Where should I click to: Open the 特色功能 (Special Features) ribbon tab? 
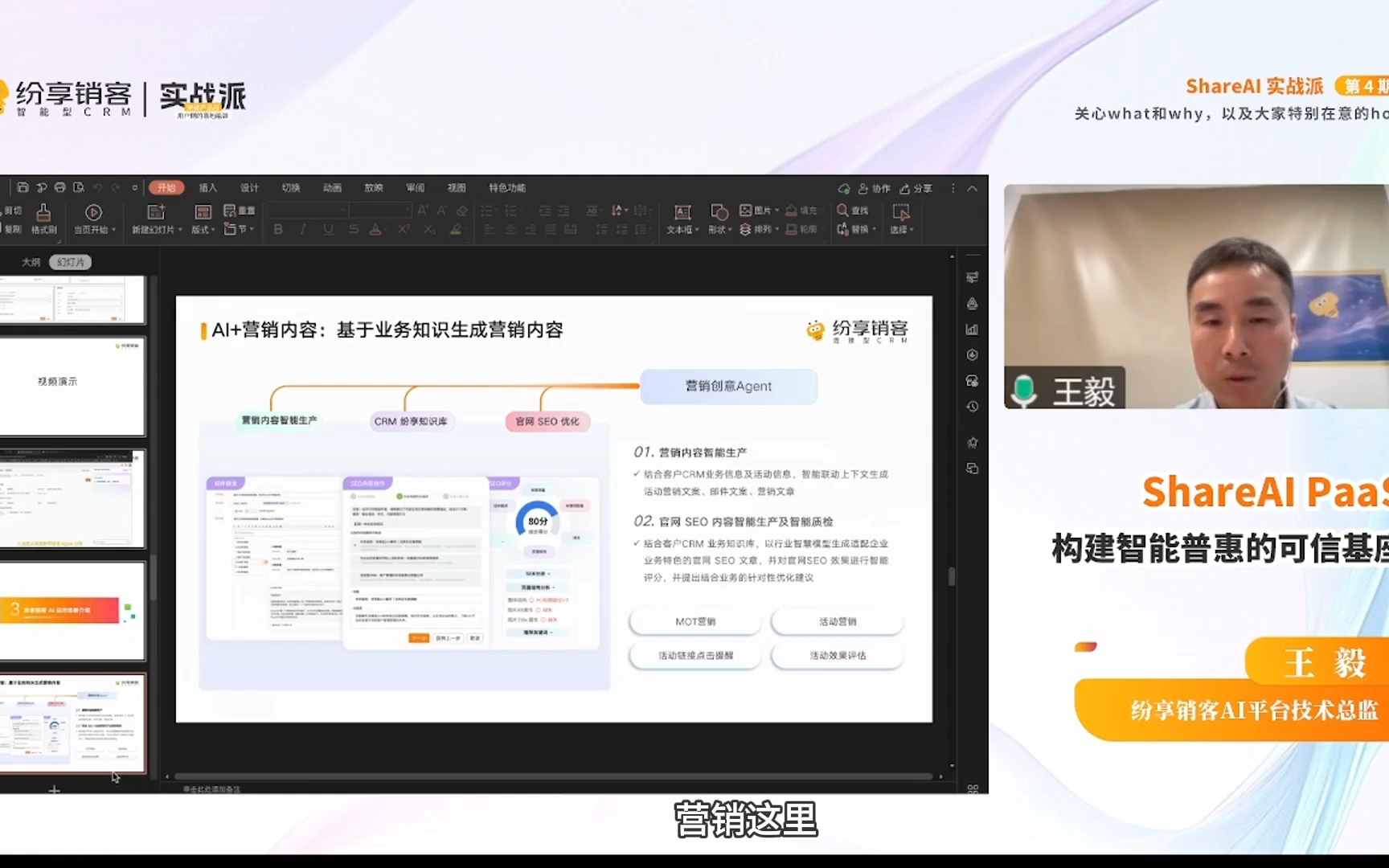point(507,187)
